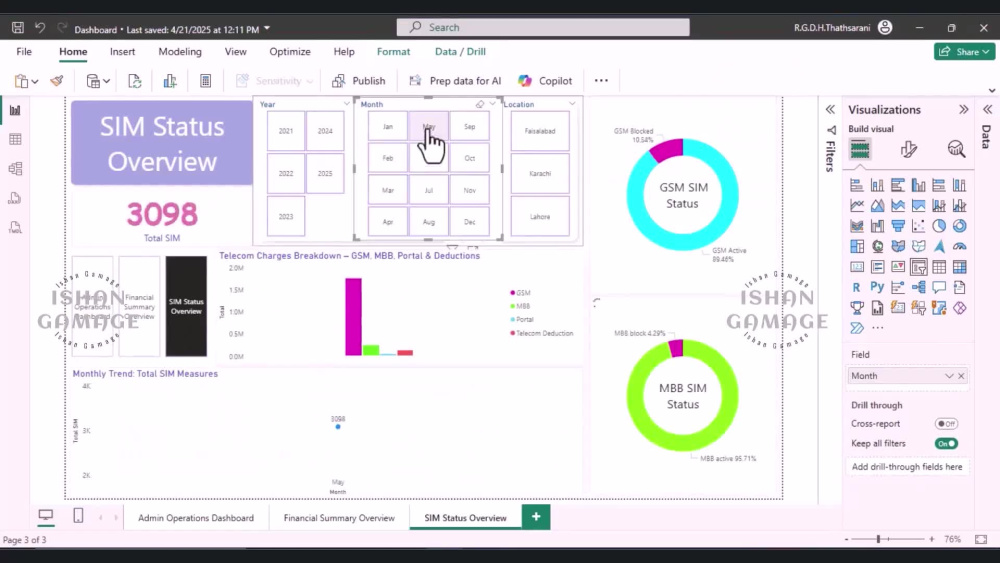This screenshot has height=563, width=1000.
Task: Switch to Insert ribbon tab
Action: pyautogui.click(x=122, y=52)
